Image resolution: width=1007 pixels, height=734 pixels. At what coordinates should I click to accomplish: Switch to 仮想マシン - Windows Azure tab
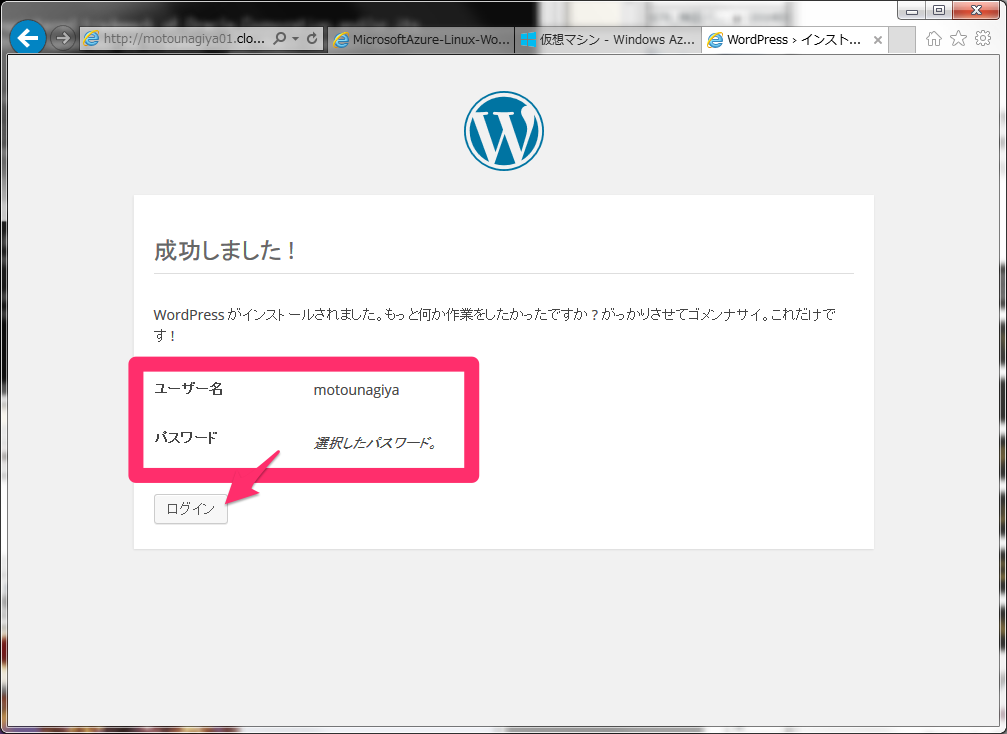pos(608,40)
